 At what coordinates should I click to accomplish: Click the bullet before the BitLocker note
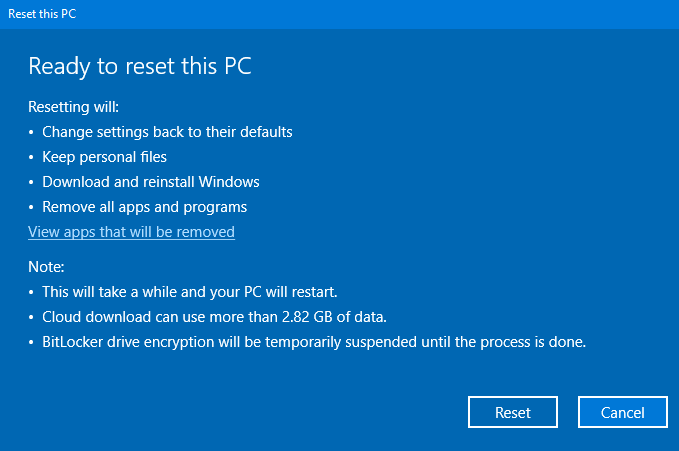[32, 342]
